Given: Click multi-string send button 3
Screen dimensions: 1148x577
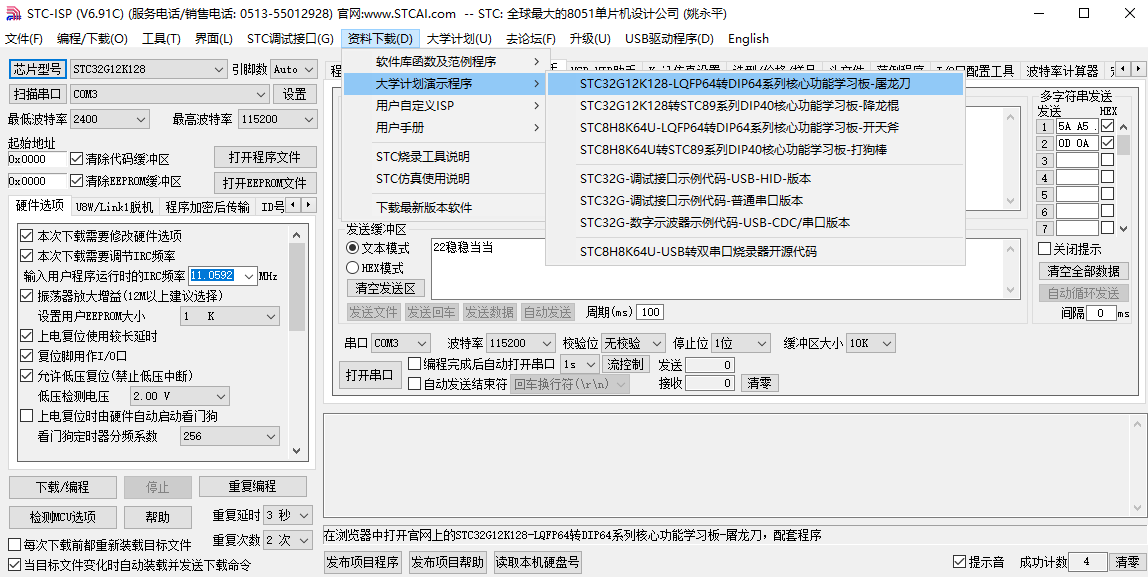Looking at the screenshot, I should 1045,160.
